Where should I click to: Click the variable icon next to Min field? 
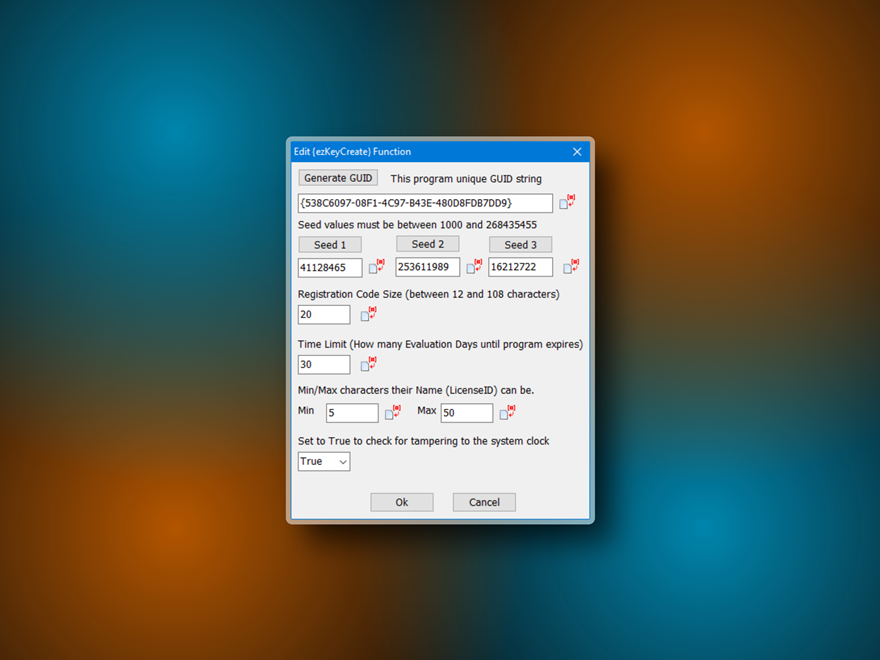point(392,413)
